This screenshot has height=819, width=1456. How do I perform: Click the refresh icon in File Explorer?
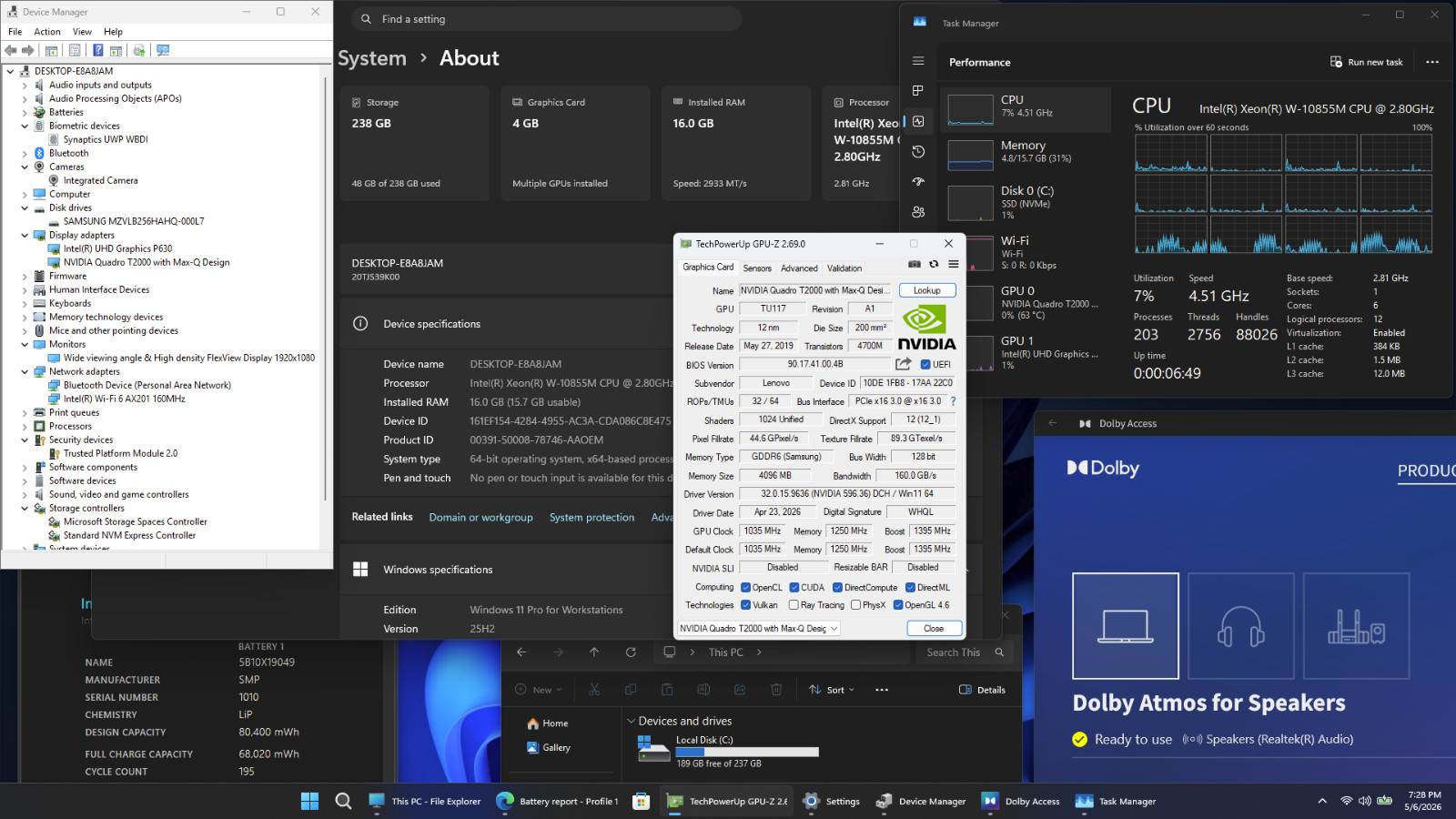631,652
